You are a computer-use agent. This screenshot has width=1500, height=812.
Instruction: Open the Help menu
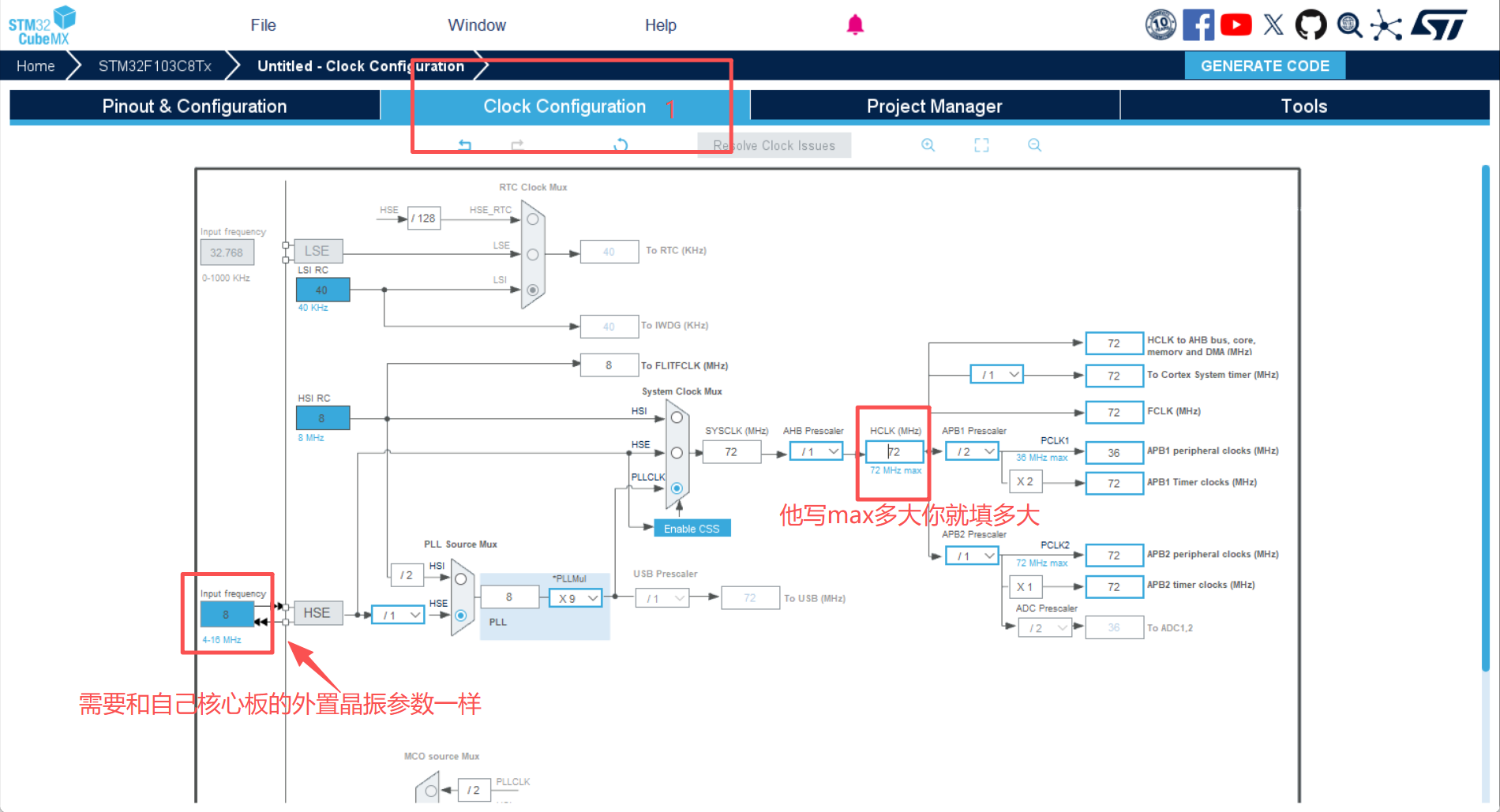[660, 25]
